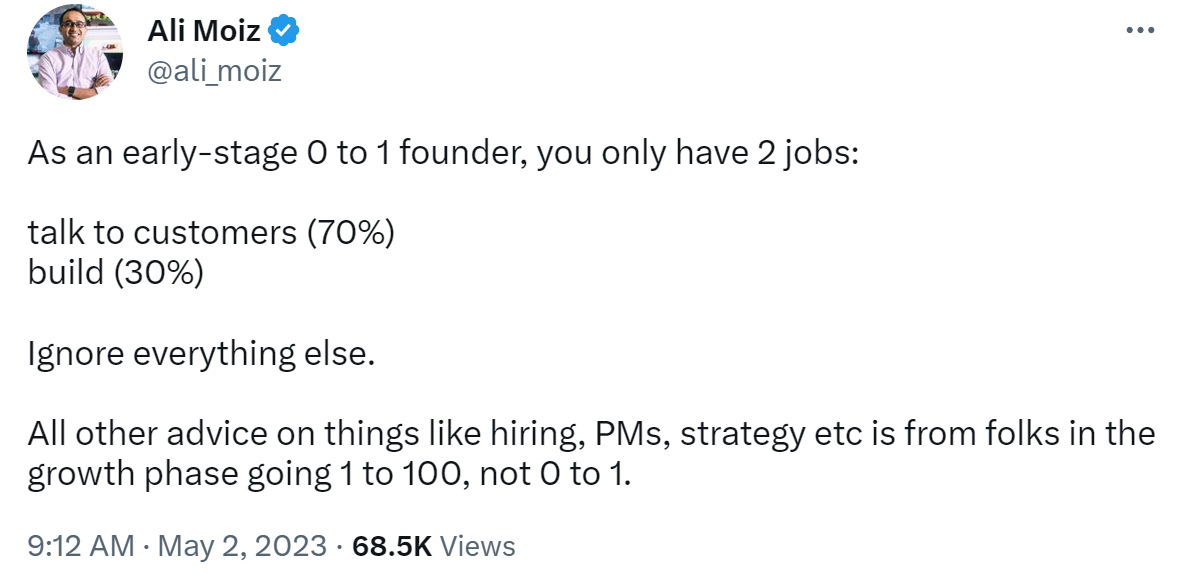Click the tweet's first line about early-stage founders
Screen dimensions: 1178x578
(x=443, y=154)
